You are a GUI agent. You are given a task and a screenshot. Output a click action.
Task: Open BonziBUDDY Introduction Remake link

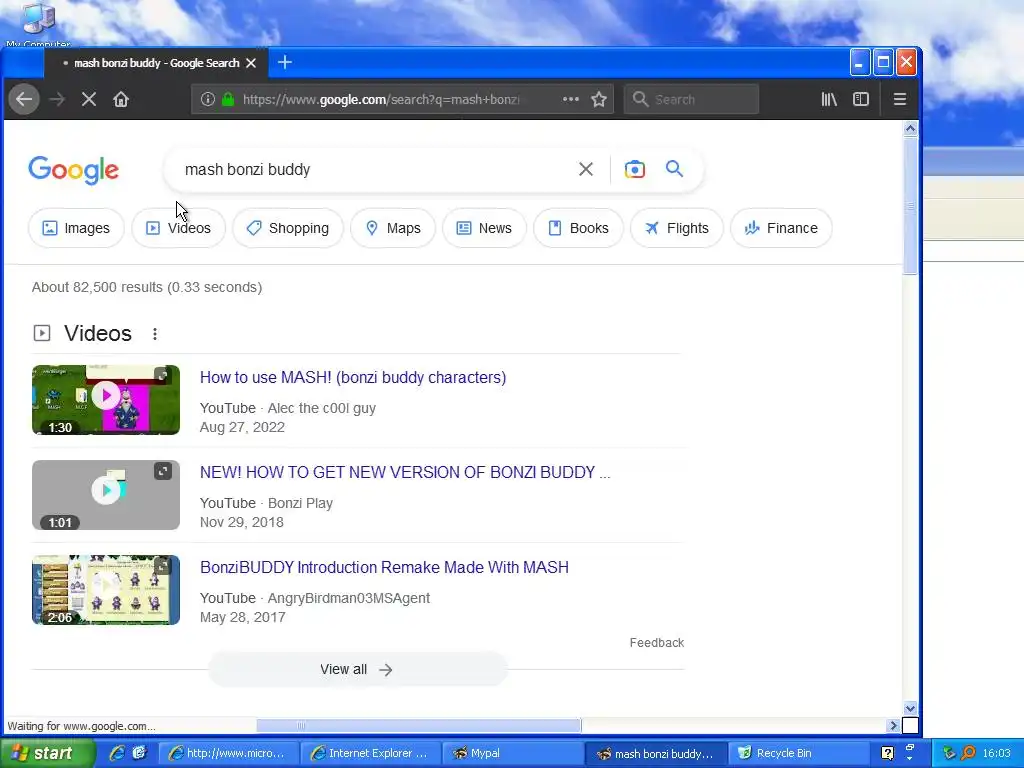click(x=384, y=567)
